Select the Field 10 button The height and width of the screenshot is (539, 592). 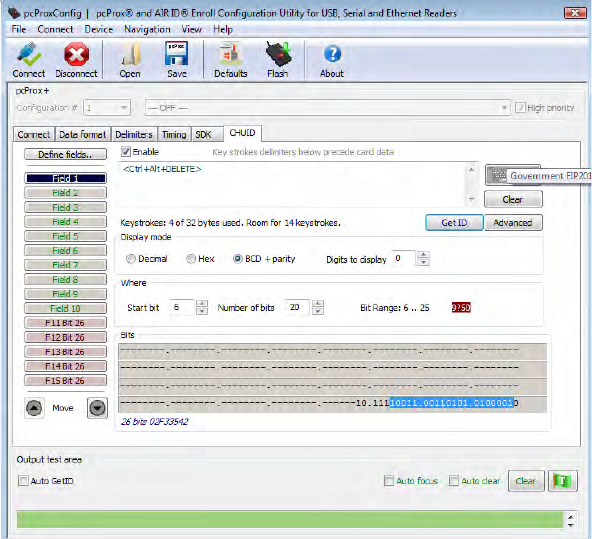(x=65, y=308)
